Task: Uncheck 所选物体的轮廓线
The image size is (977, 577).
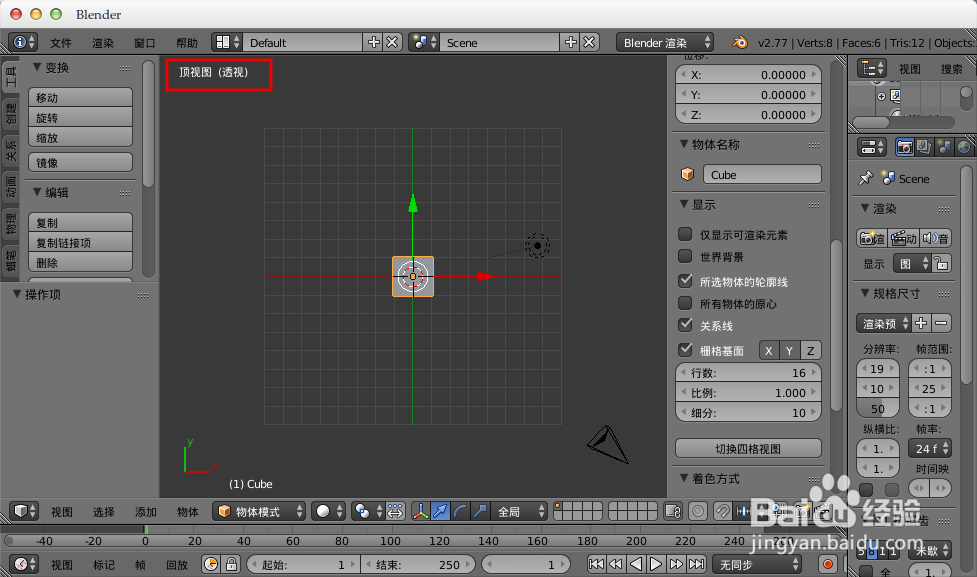Action: (685, 281)
